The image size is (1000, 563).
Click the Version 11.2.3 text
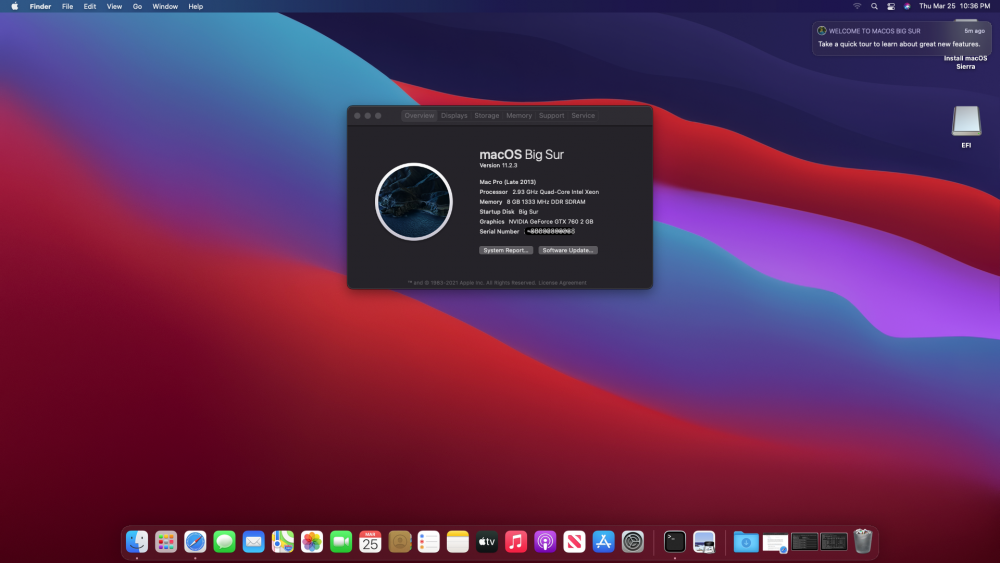[x=498, y=165]
